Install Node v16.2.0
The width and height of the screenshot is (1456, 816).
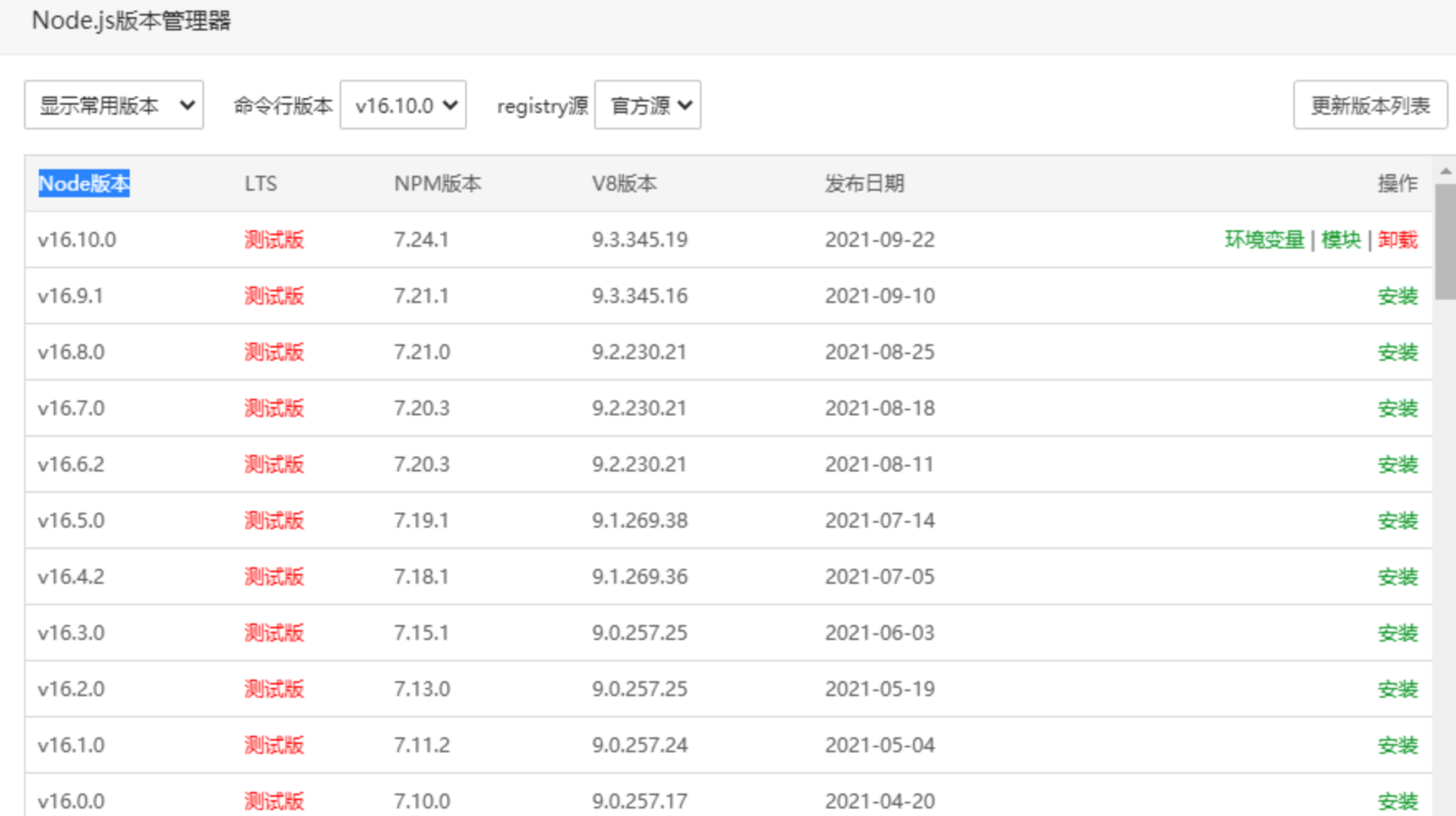tap(1398, 689)
